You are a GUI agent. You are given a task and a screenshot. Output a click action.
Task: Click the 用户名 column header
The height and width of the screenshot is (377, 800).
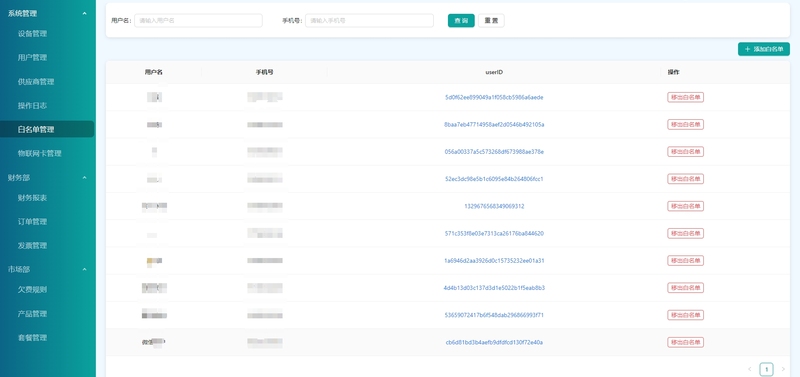pyautogui.click(x=154, y=72)
